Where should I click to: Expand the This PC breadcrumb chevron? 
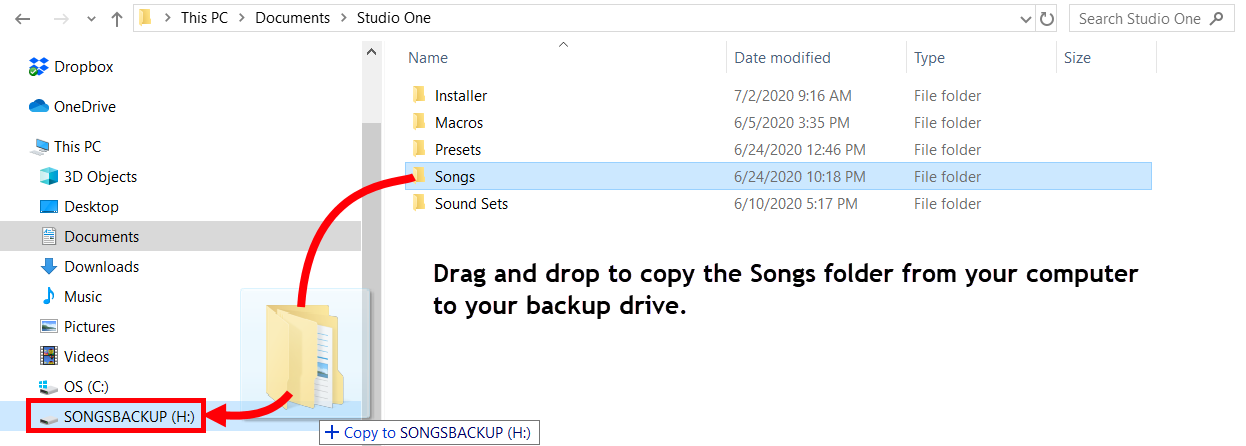[x=242, y=19]
